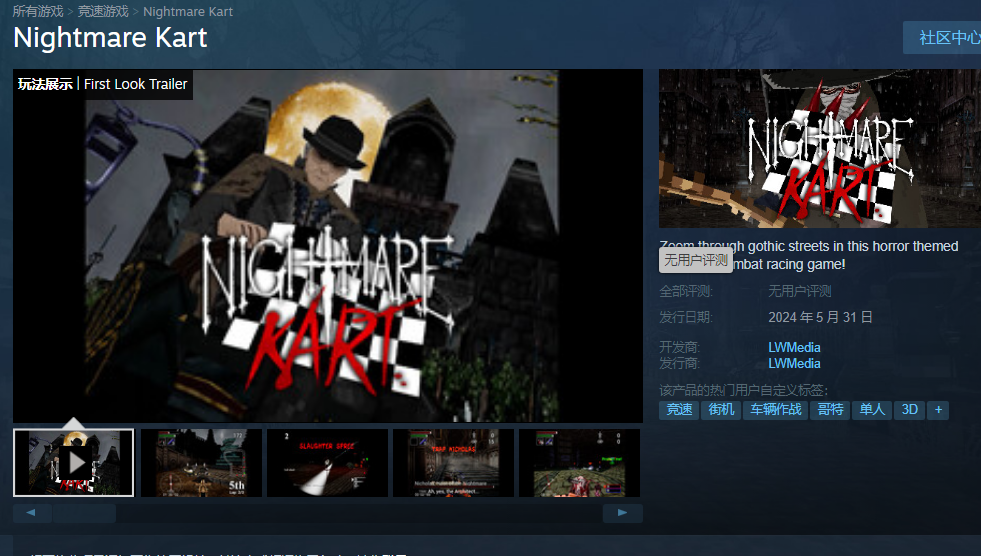981x556 pixels.
Task: Open the 街机 tag
Action: (x=721, y=410)
